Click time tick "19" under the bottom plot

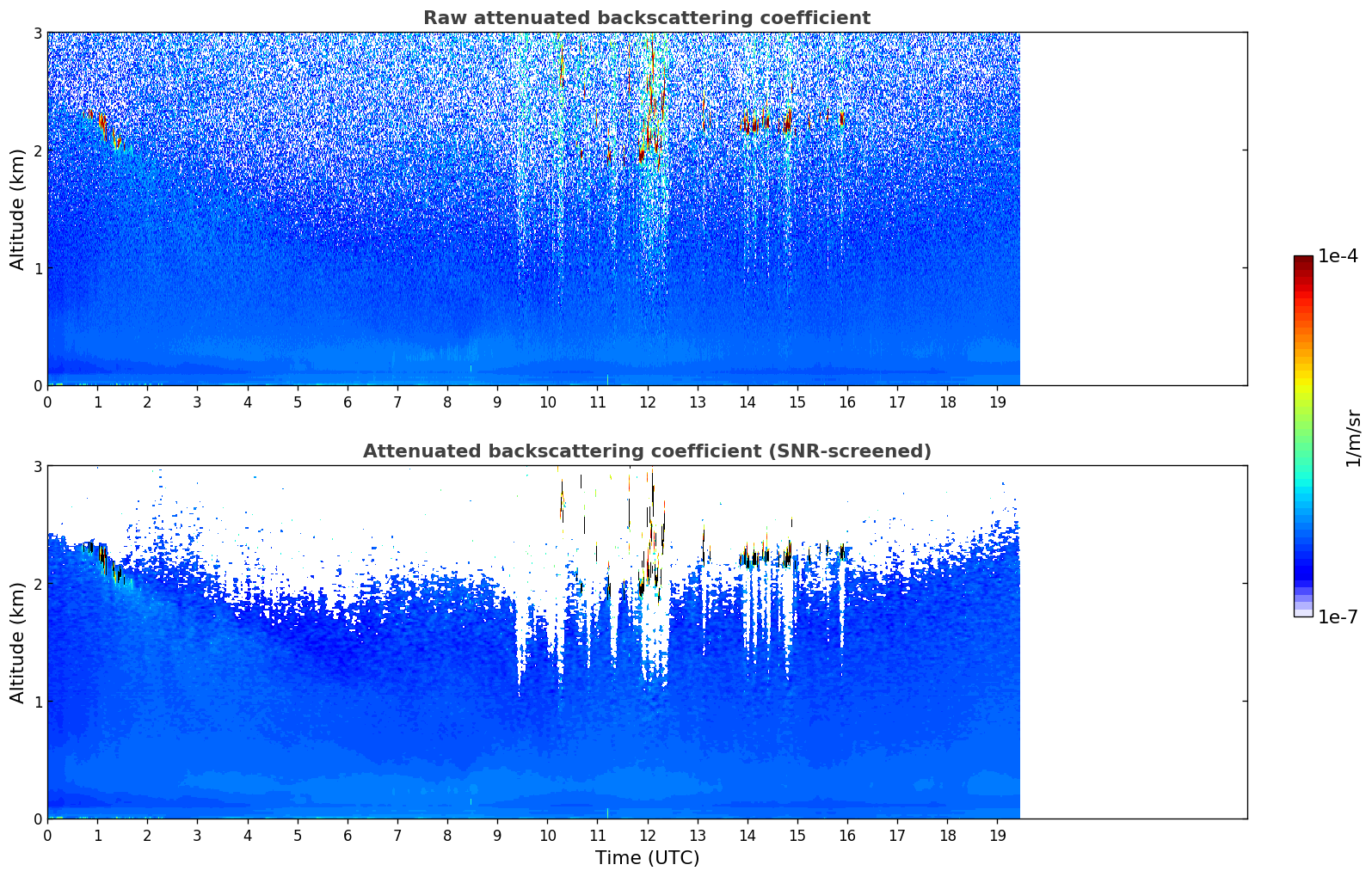tap(998, 835)
